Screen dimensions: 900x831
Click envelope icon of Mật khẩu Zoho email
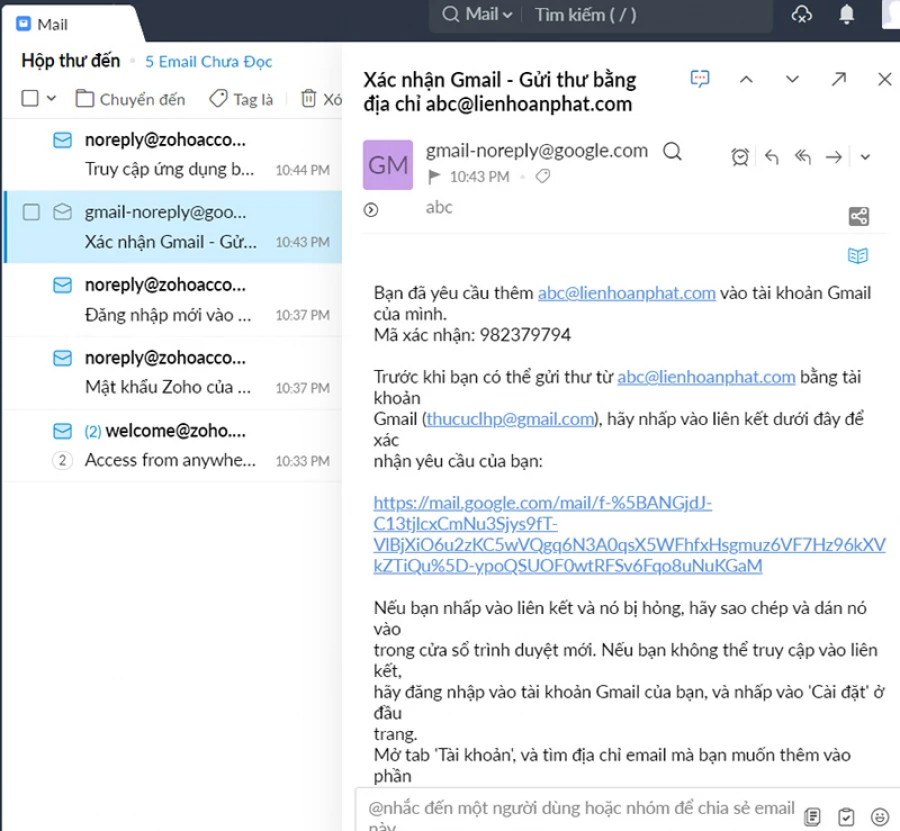point(63,358)
